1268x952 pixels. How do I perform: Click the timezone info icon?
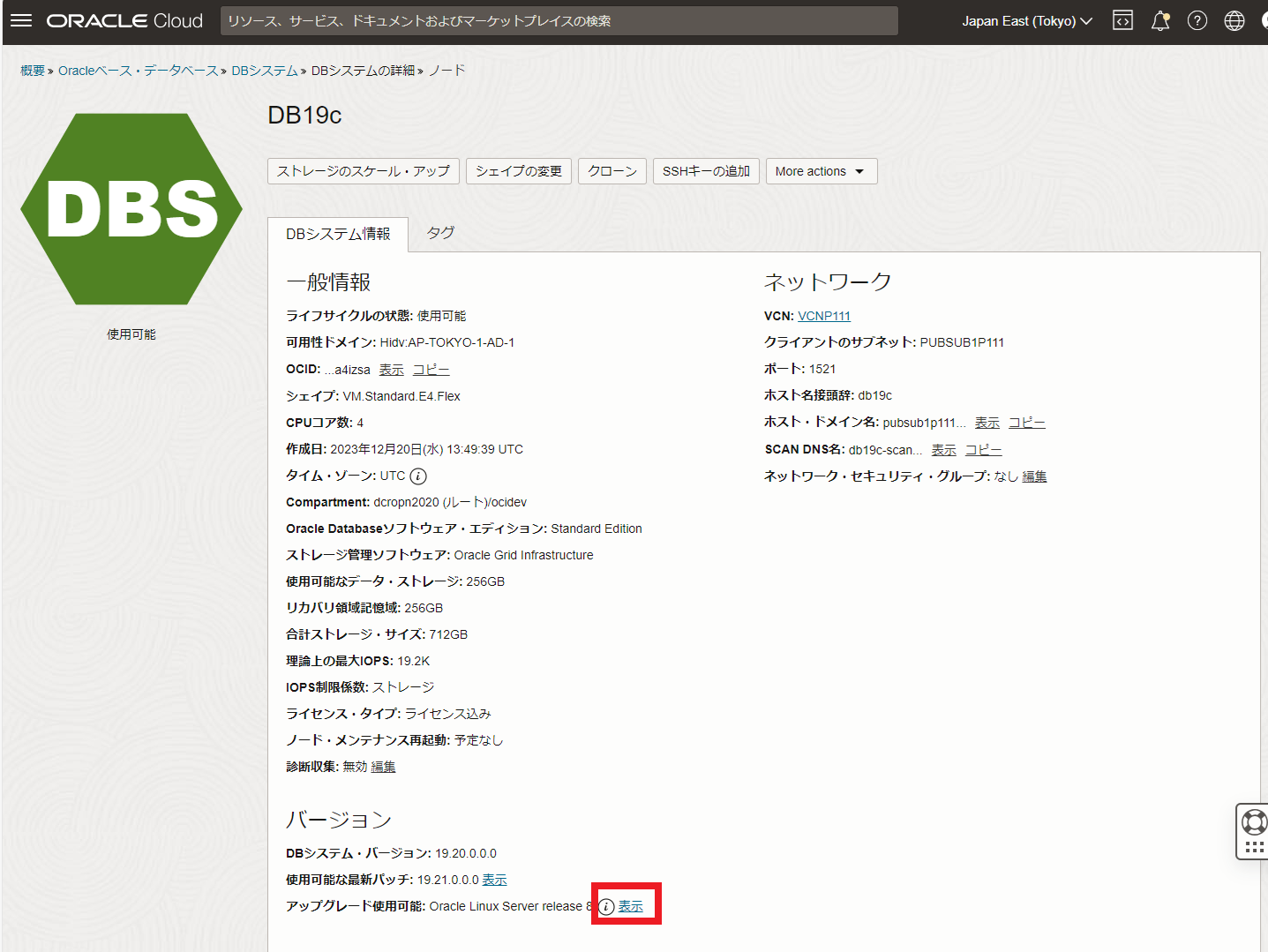416,476
